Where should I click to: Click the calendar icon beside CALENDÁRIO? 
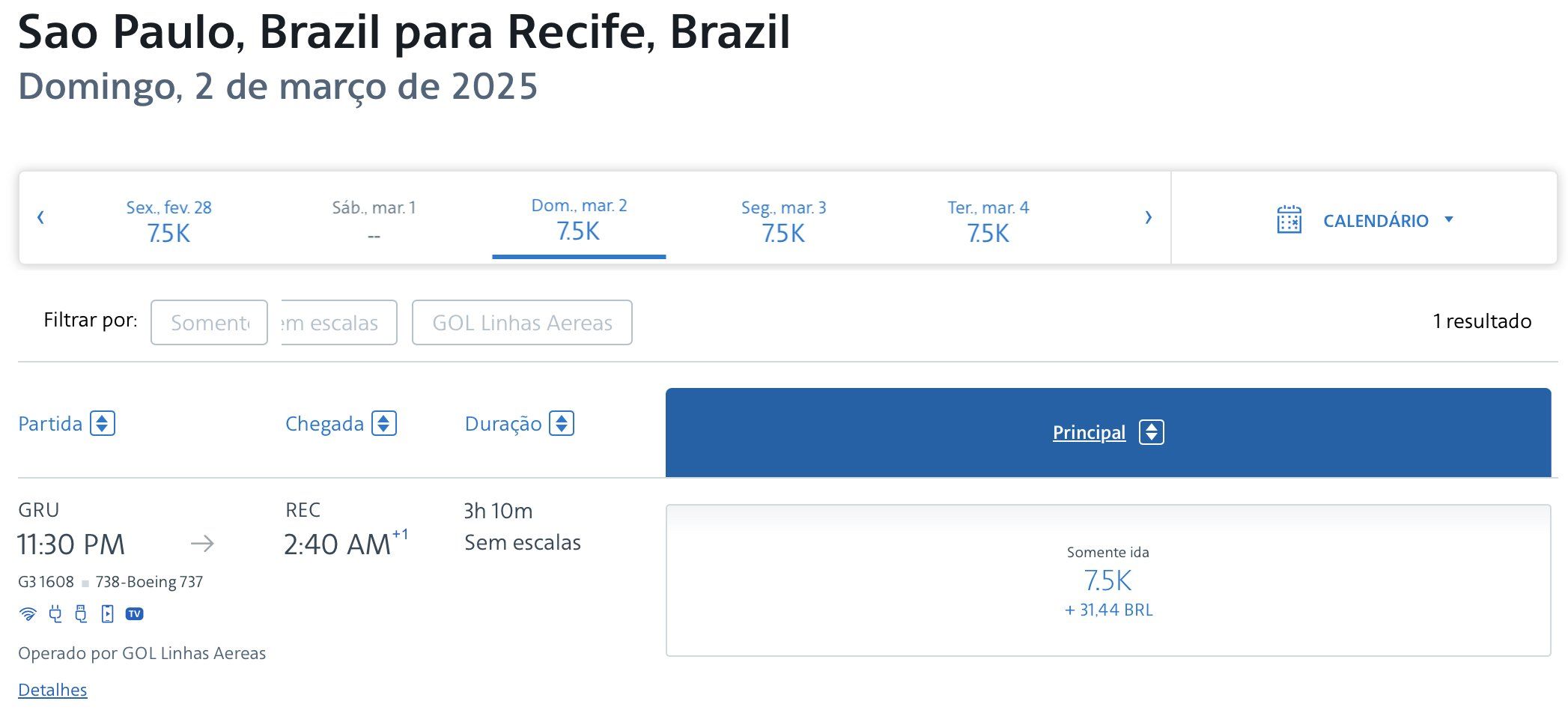[1289, 220]
